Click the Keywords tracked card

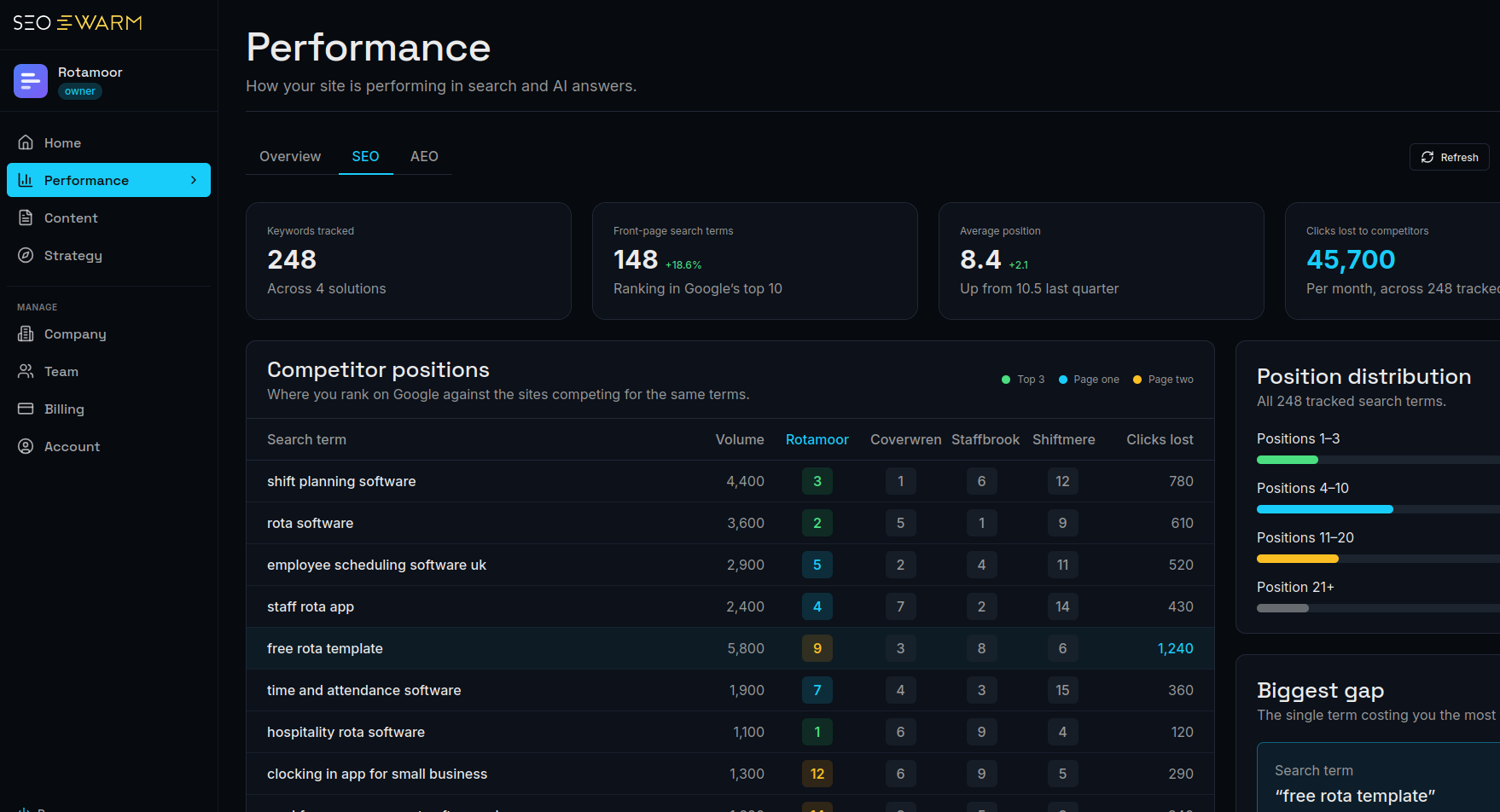tap(409, 261)
